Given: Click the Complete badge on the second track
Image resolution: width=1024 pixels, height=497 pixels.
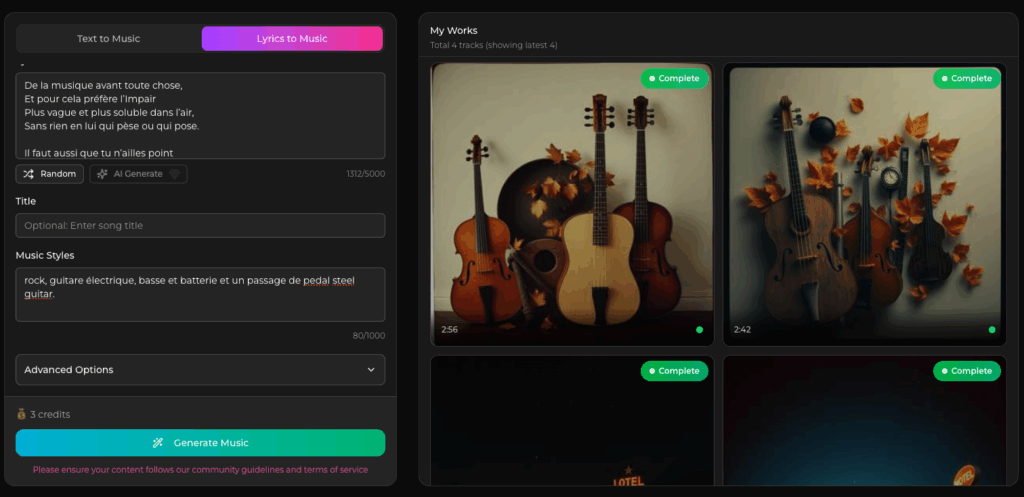Looking at the screenshot, I should 966,78.
